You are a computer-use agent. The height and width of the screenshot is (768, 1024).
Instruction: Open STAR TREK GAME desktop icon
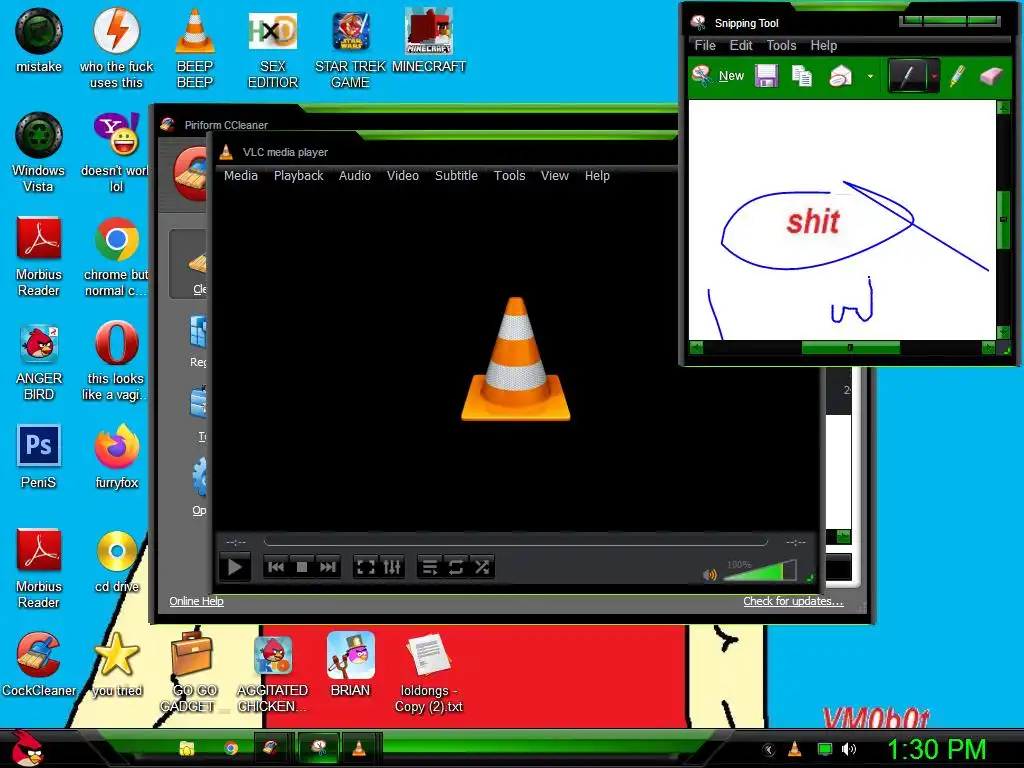[x=350, y=49]
